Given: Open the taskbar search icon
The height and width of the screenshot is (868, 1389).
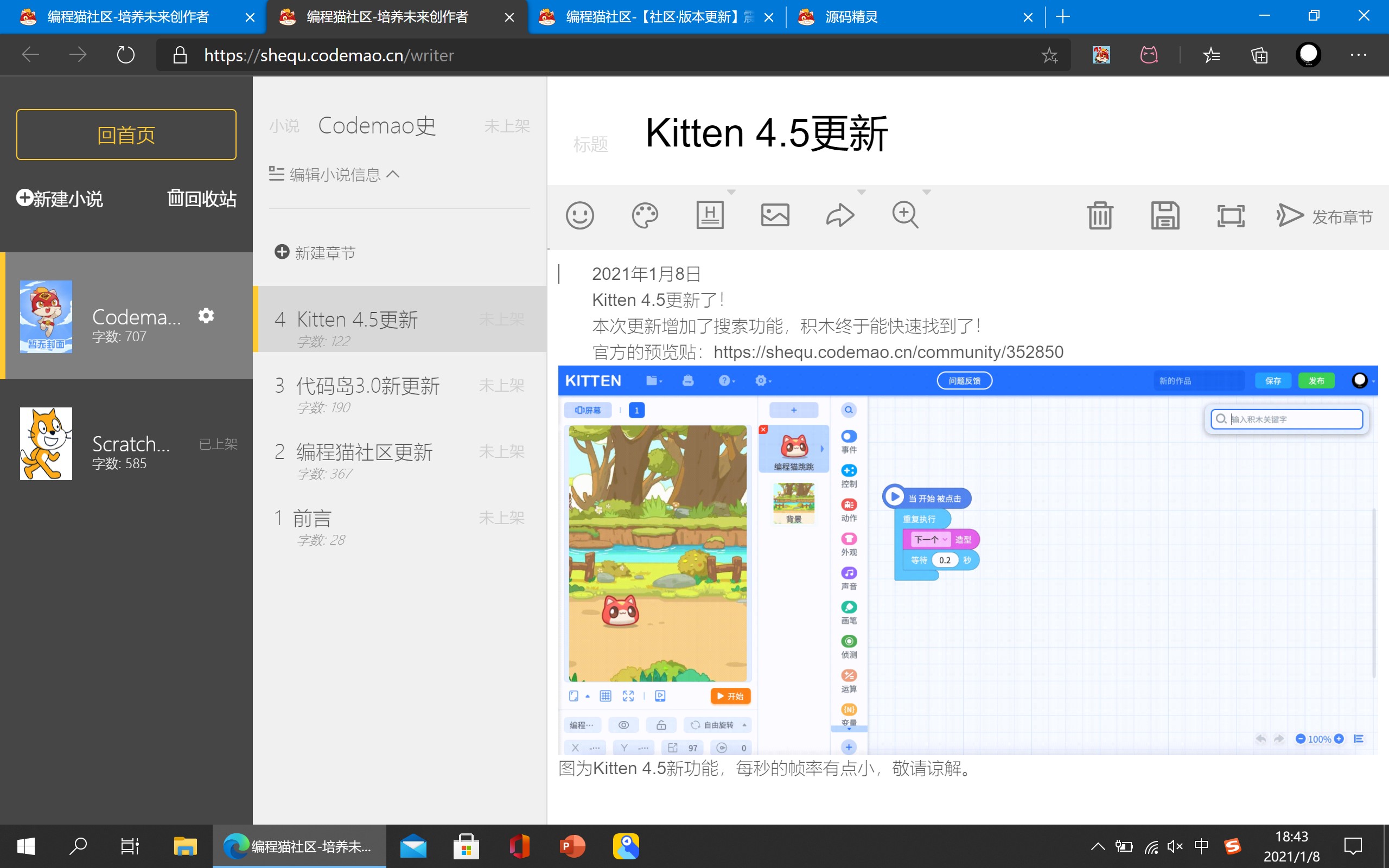Looking at the screenshot, I should 78,846.
